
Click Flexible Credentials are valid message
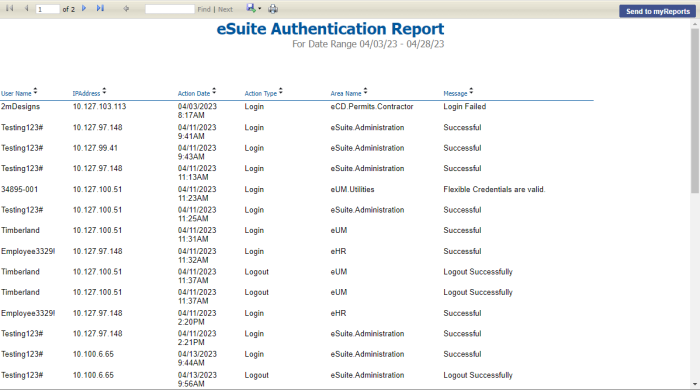[x=494, y=189]
